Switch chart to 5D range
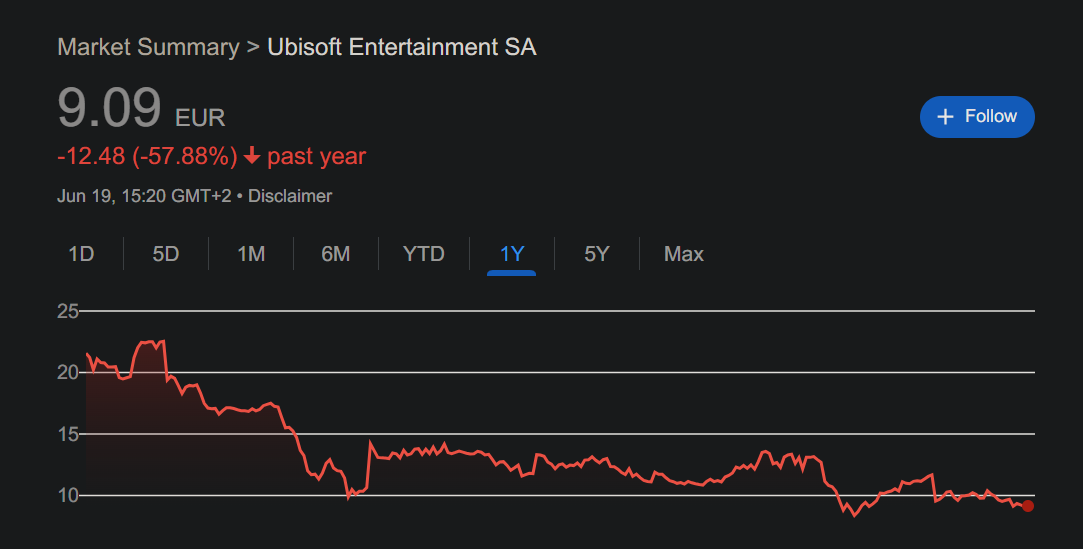1083x549 pixels. [166, 254]
